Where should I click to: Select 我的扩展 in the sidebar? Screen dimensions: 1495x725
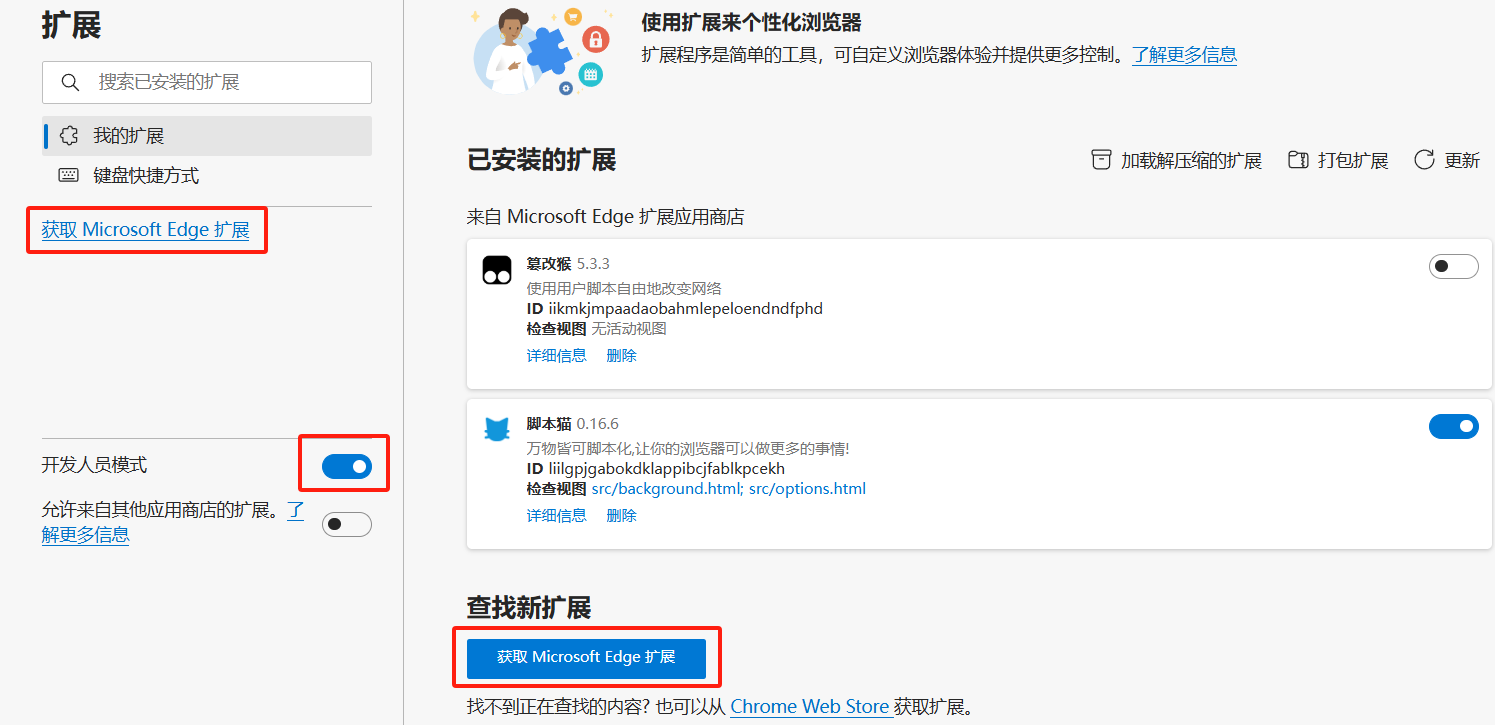(x=207, y=136)
